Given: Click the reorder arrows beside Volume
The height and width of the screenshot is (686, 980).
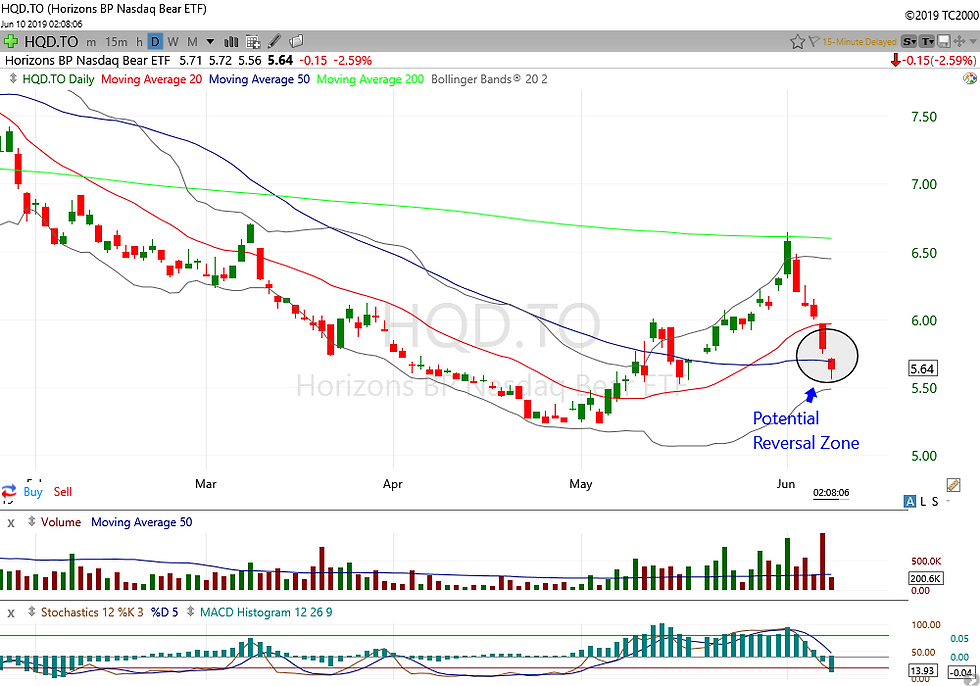Looking at the screenshot, I should pyautogui.click(x=32, y=521).
